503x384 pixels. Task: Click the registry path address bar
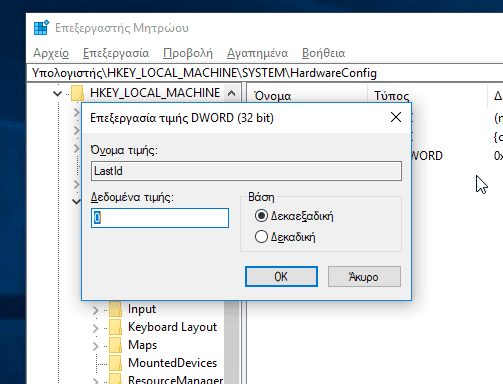(x=265, y=73)
